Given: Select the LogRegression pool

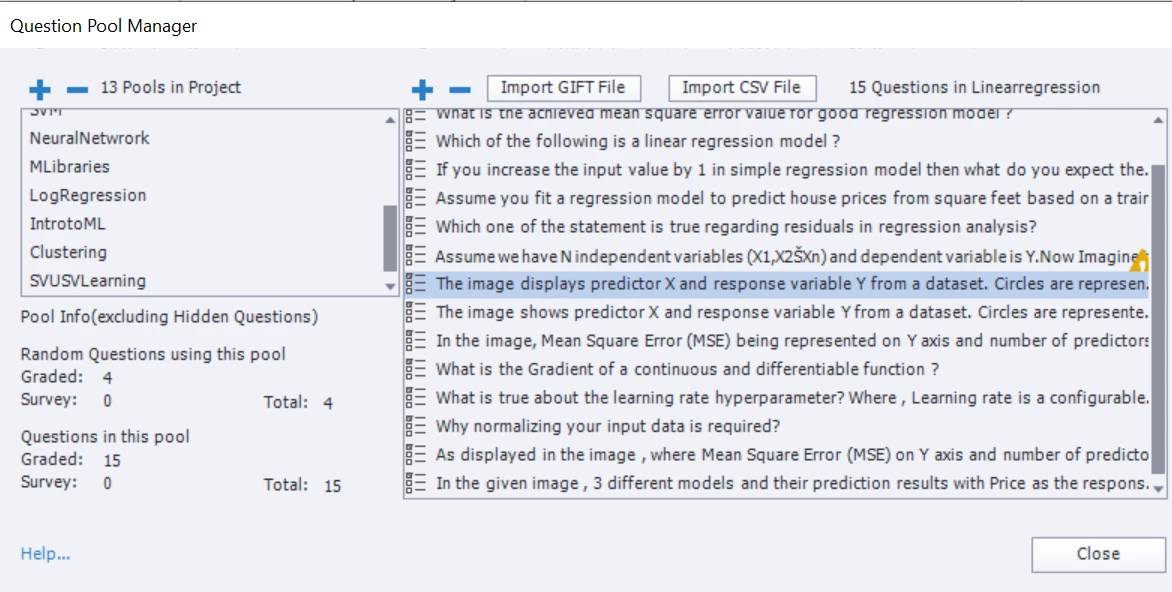Looking at the screenshot, I should click(88, 195).
